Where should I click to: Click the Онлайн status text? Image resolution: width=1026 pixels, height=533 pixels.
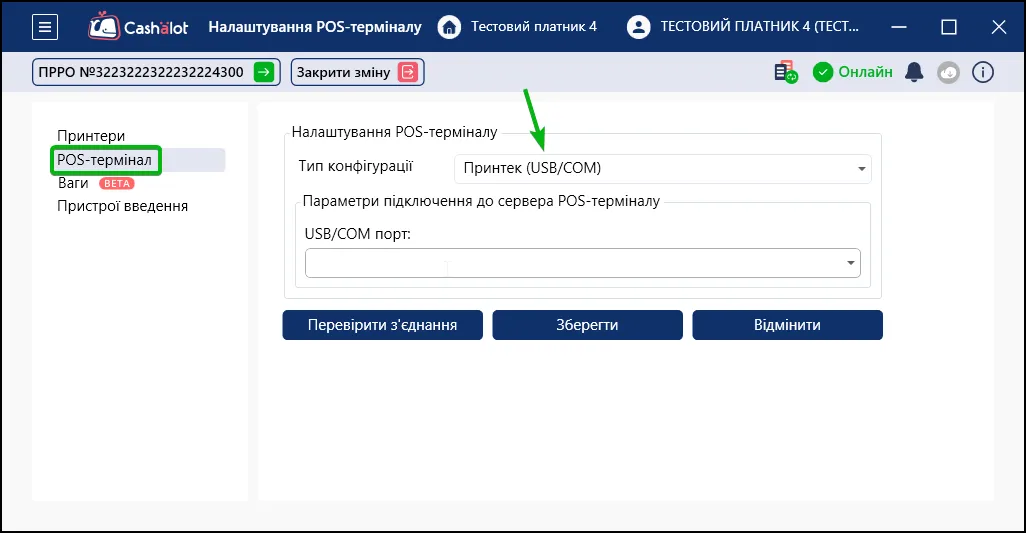point(865,72)
